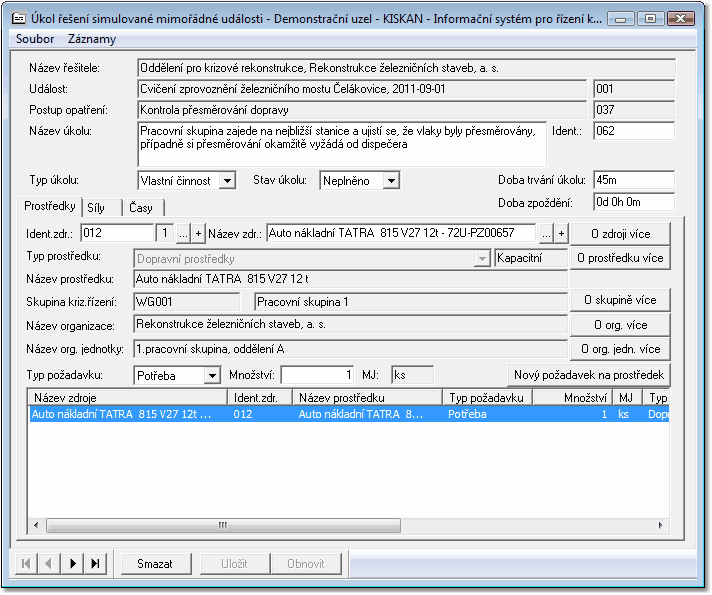Open the Soubor menu

coord(35,39)
